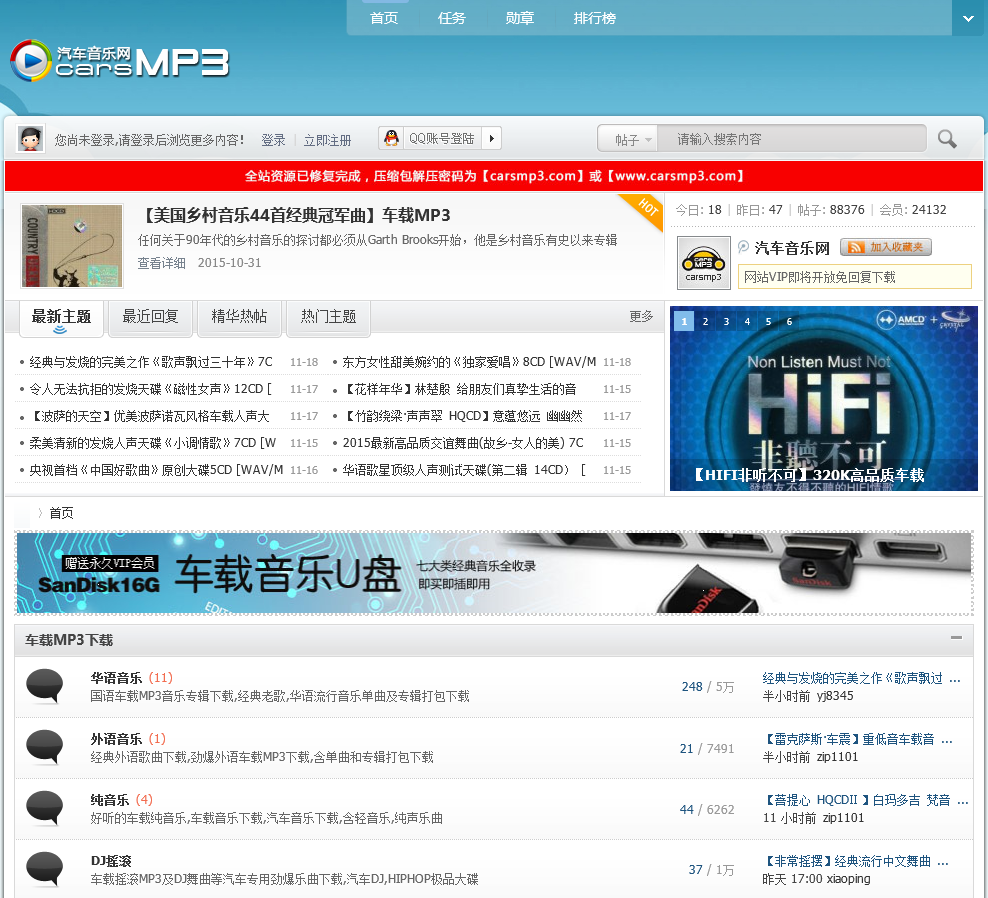Click the red site-repair announcement banner
Image resolution: width=988 pixels, height=898 pixels.
[494, 176]
